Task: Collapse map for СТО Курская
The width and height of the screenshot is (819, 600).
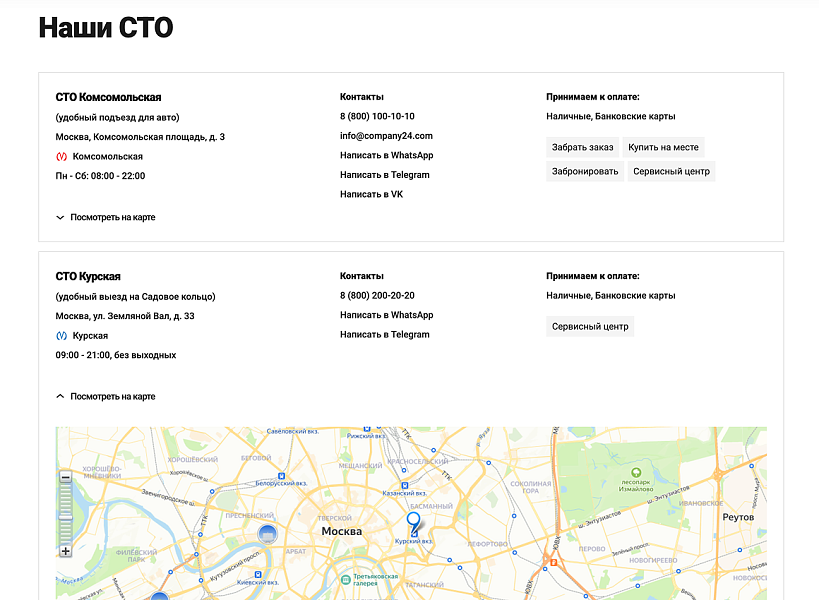Action: point(106,397)
